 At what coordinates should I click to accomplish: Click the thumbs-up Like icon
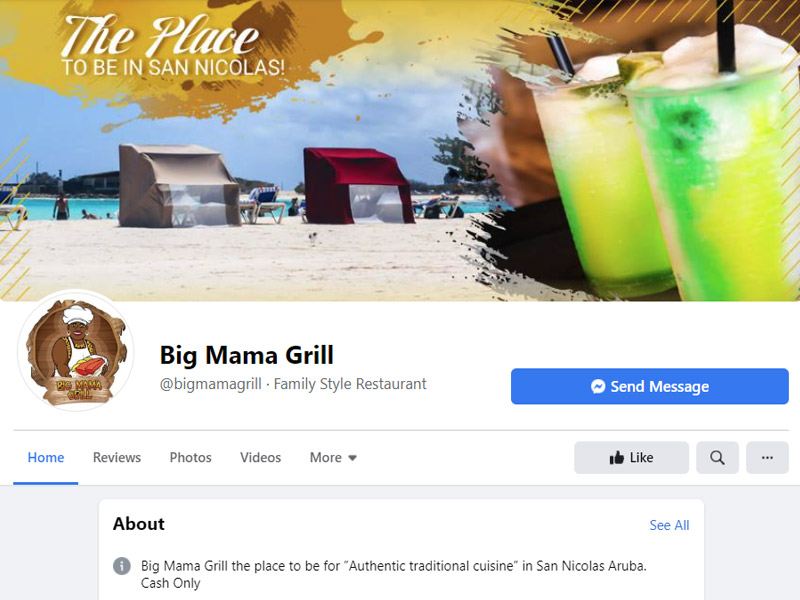616,458
